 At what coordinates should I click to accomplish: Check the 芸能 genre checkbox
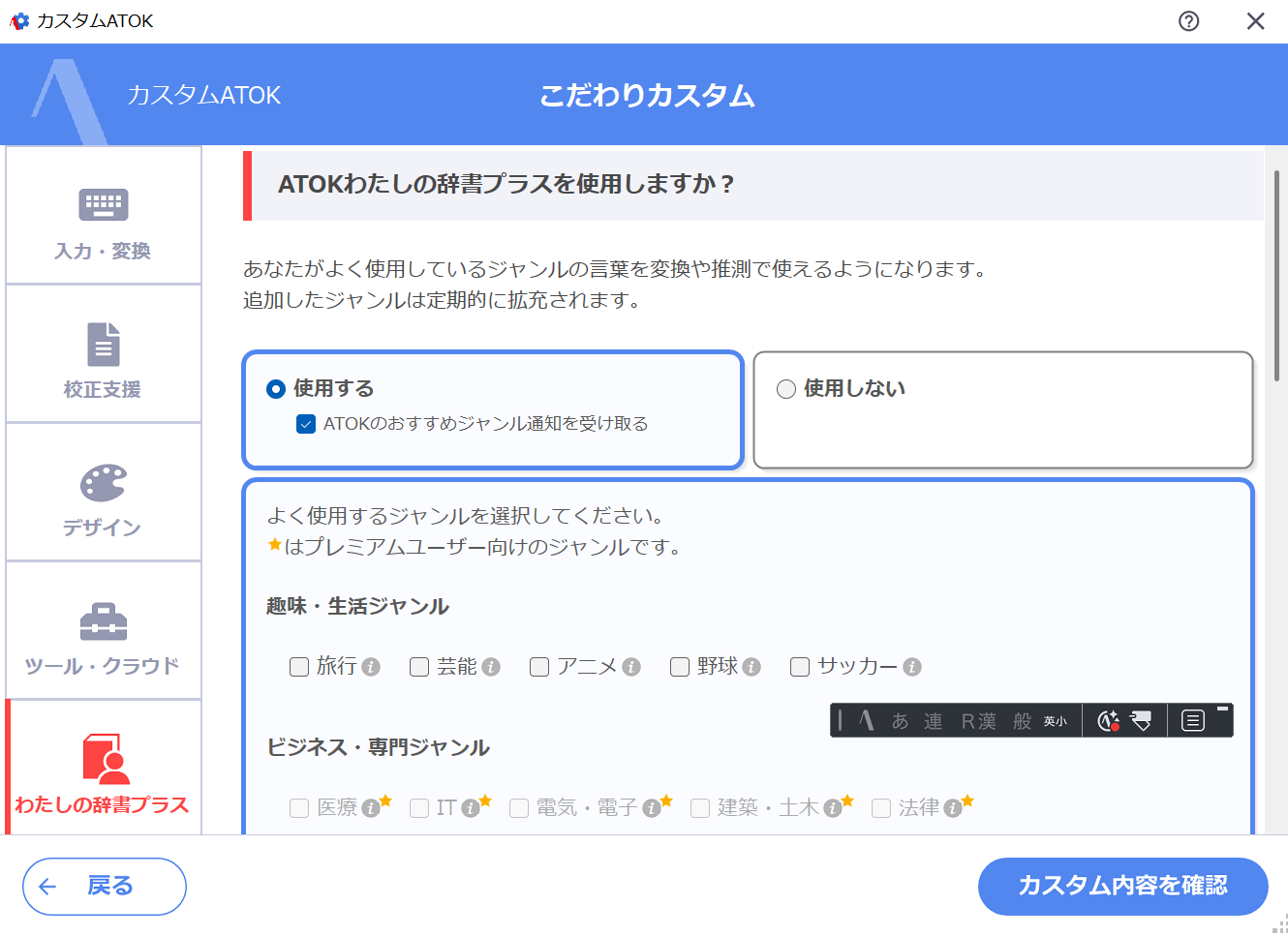coord(419,667)
